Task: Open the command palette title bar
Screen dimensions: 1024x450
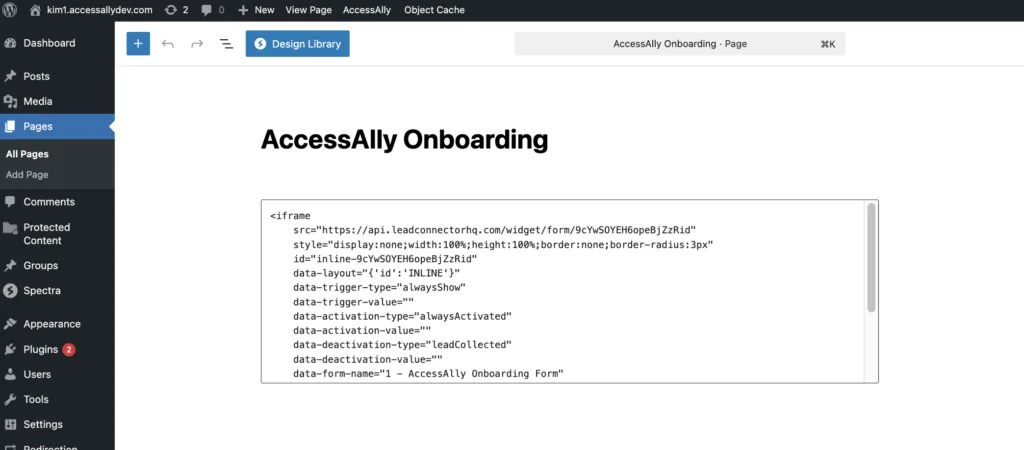Action: tap(679, 44)
